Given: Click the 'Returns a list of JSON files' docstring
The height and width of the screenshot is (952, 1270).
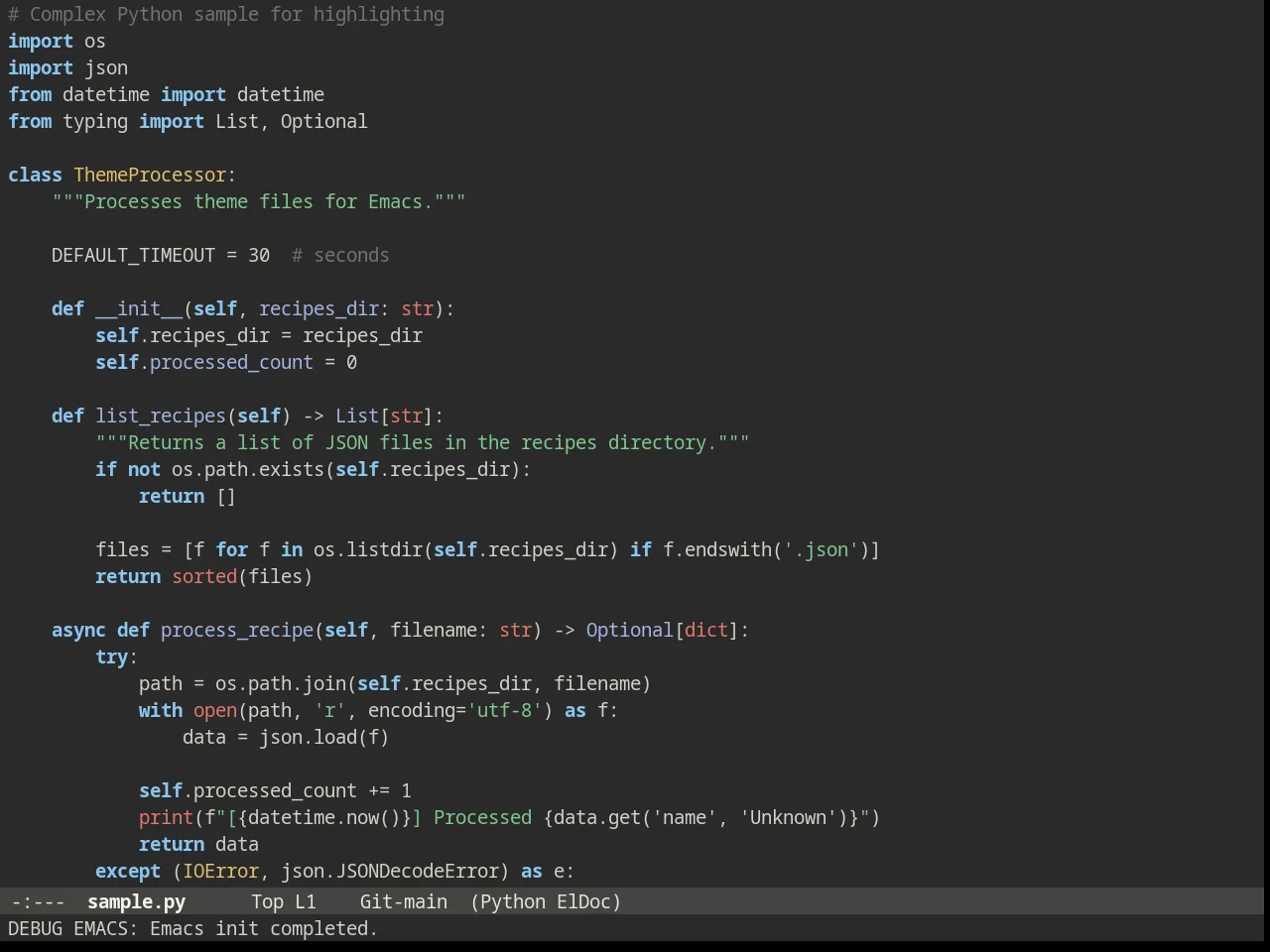Looking at the screenshot, I should [x=423, y=443].
